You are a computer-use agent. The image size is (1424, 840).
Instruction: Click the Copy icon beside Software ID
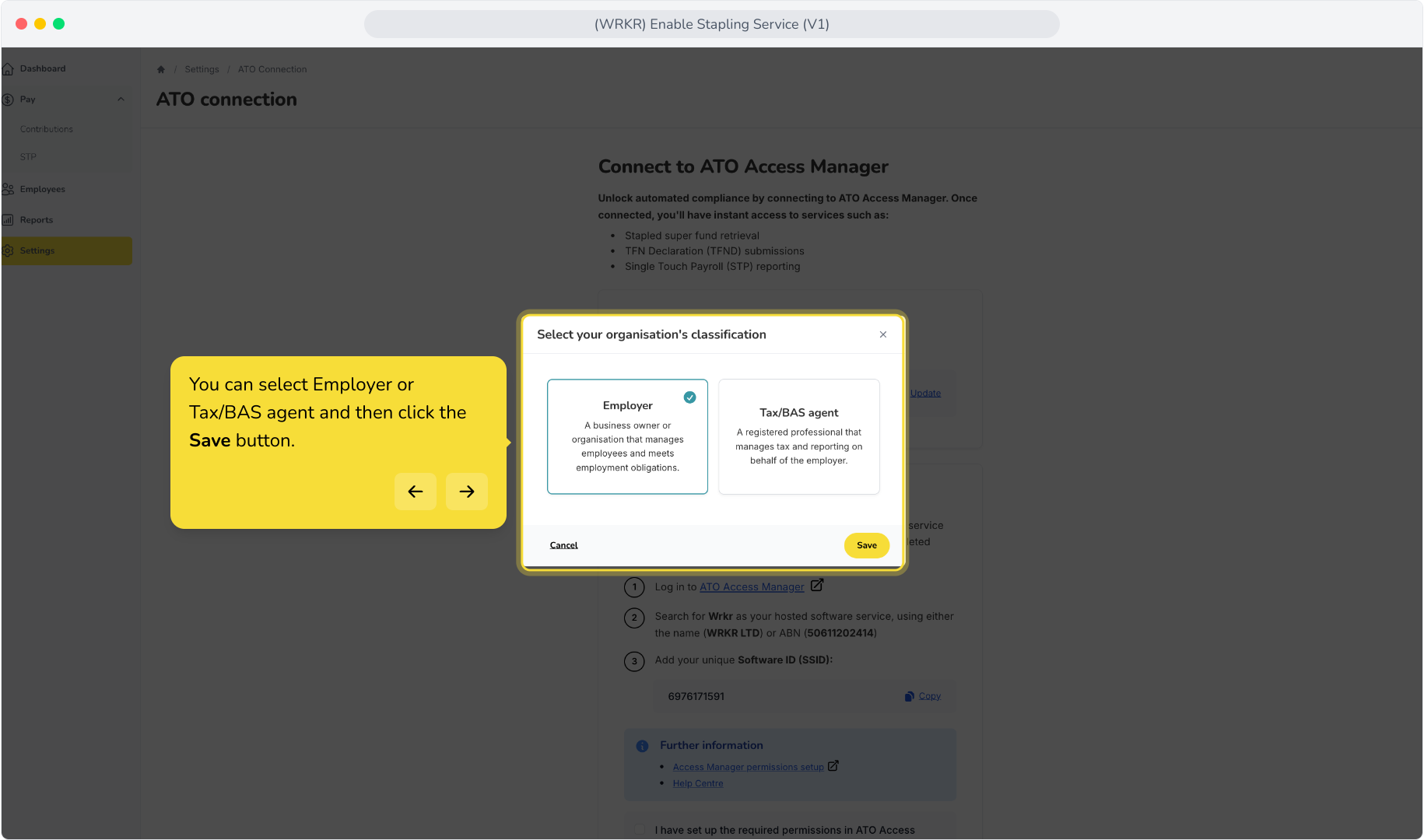pyautogui.click(x=909, y=697)
